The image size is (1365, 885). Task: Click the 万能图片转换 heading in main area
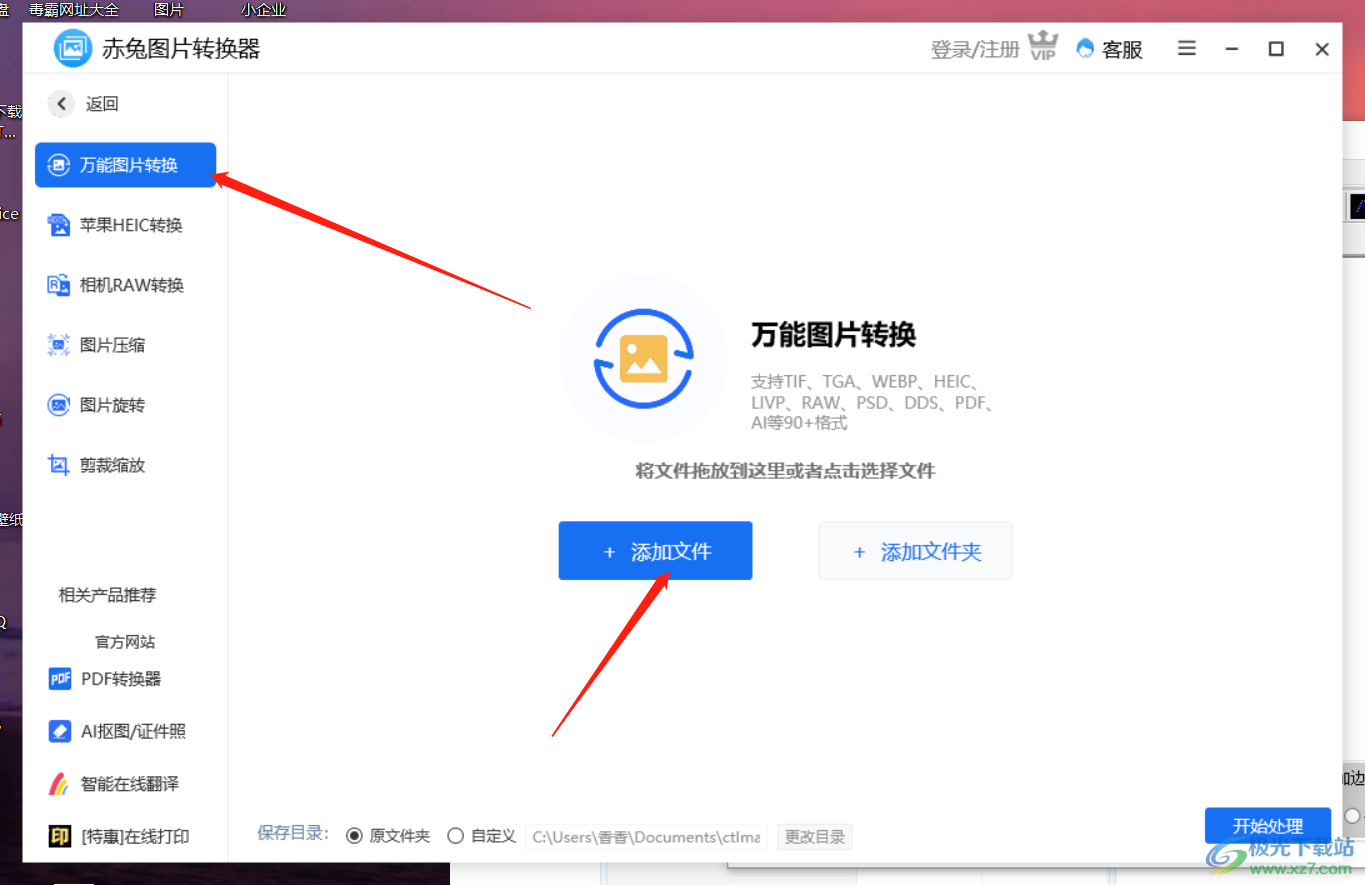(834, 335)
